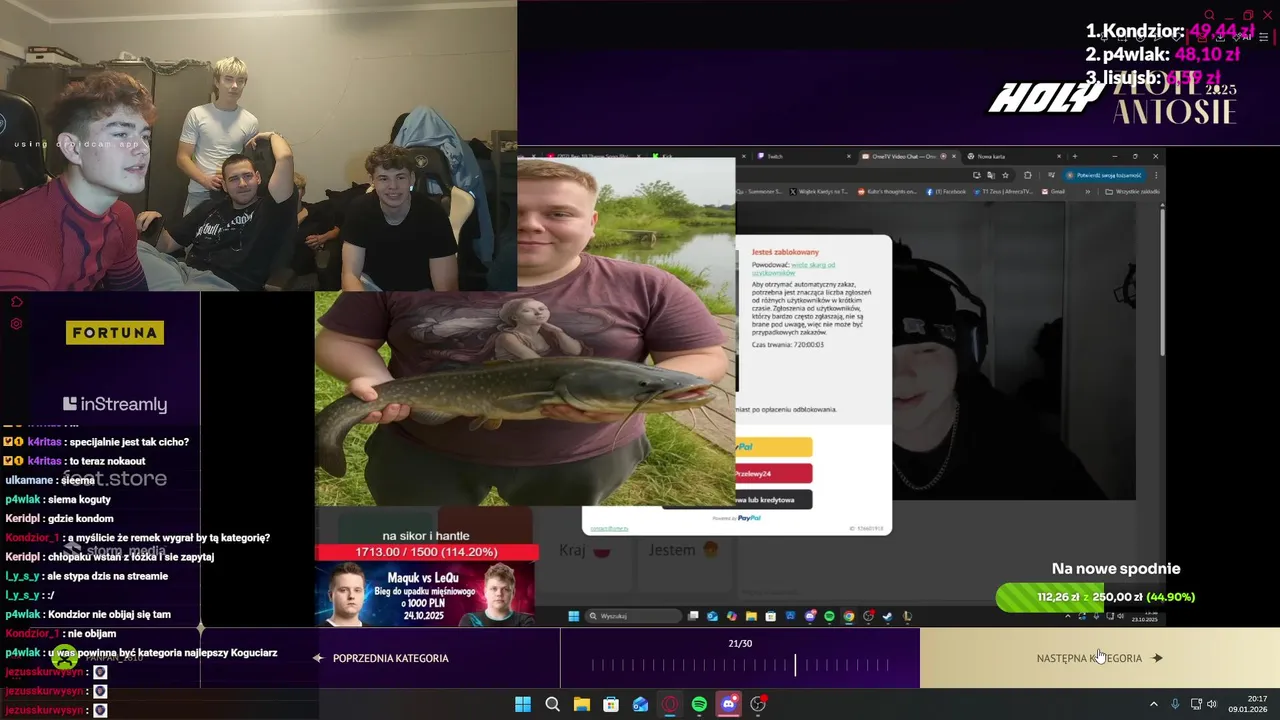Viewport: 1280px width, 720px height.
Task: Switch to the Twitch browser tab
Action: 800,156
